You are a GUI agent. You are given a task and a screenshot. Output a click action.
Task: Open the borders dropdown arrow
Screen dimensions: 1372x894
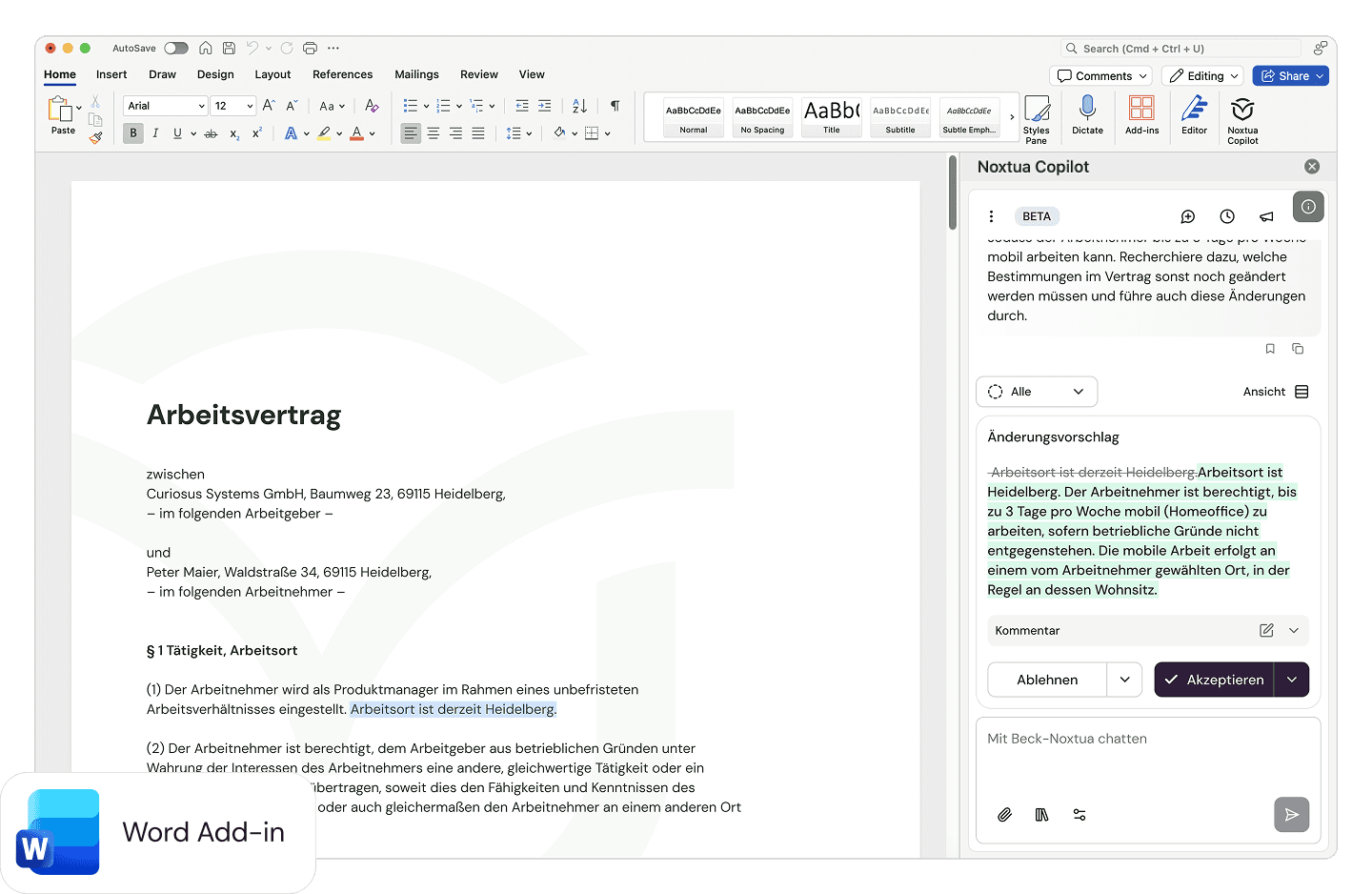607,133
